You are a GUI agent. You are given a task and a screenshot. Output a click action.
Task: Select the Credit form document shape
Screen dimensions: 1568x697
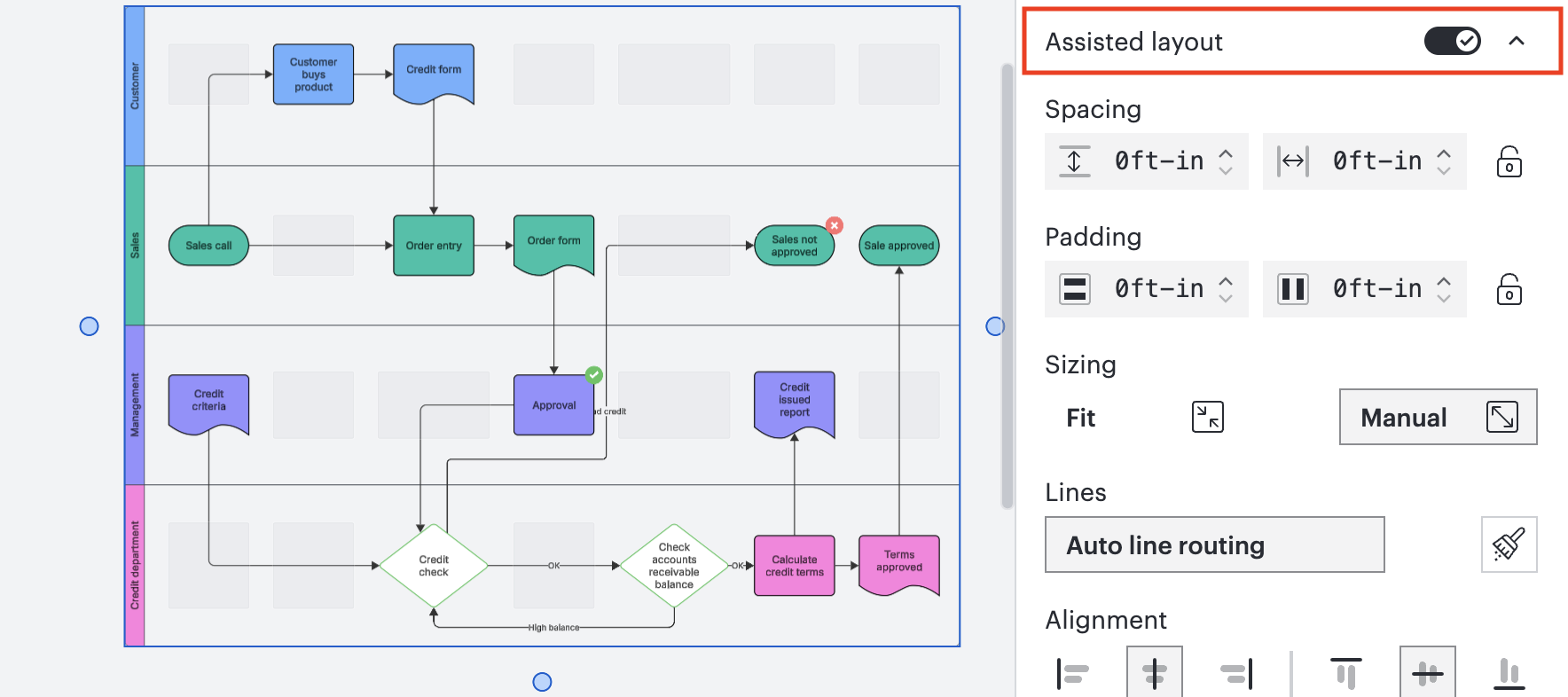434,73
